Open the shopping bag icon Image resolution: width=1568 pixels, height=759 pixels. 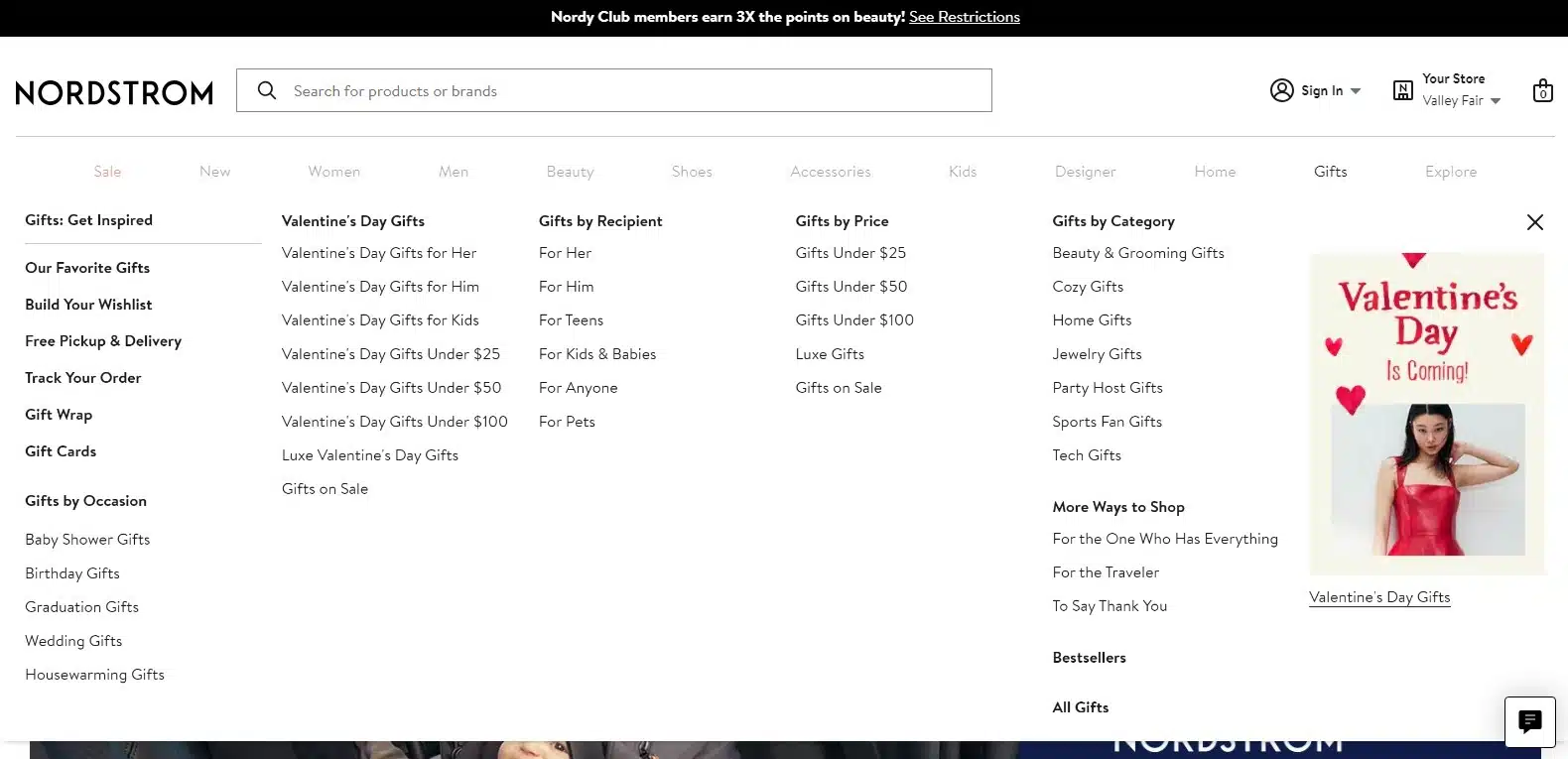coord(1542,90)
